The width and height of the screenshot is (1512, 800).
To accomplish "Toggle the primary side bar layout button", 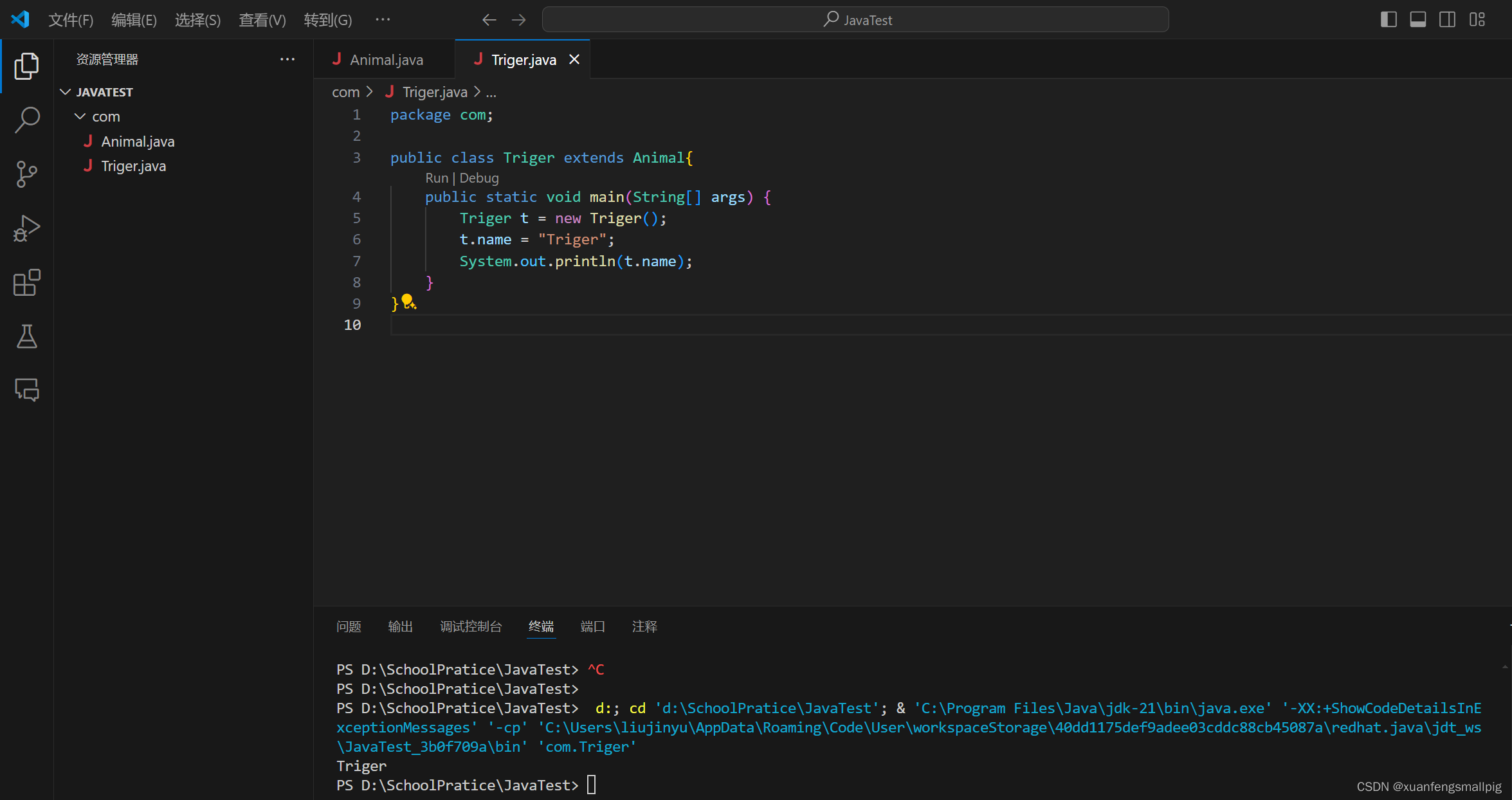I will point(1388,20).
